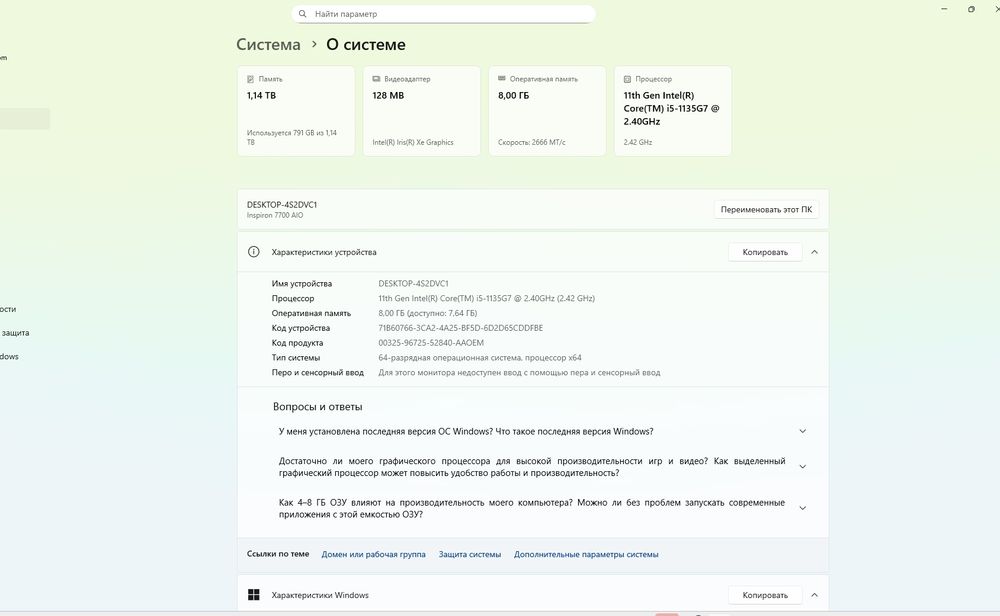
Task: Minimize the Settings window
Action: (x=944, y=9)
